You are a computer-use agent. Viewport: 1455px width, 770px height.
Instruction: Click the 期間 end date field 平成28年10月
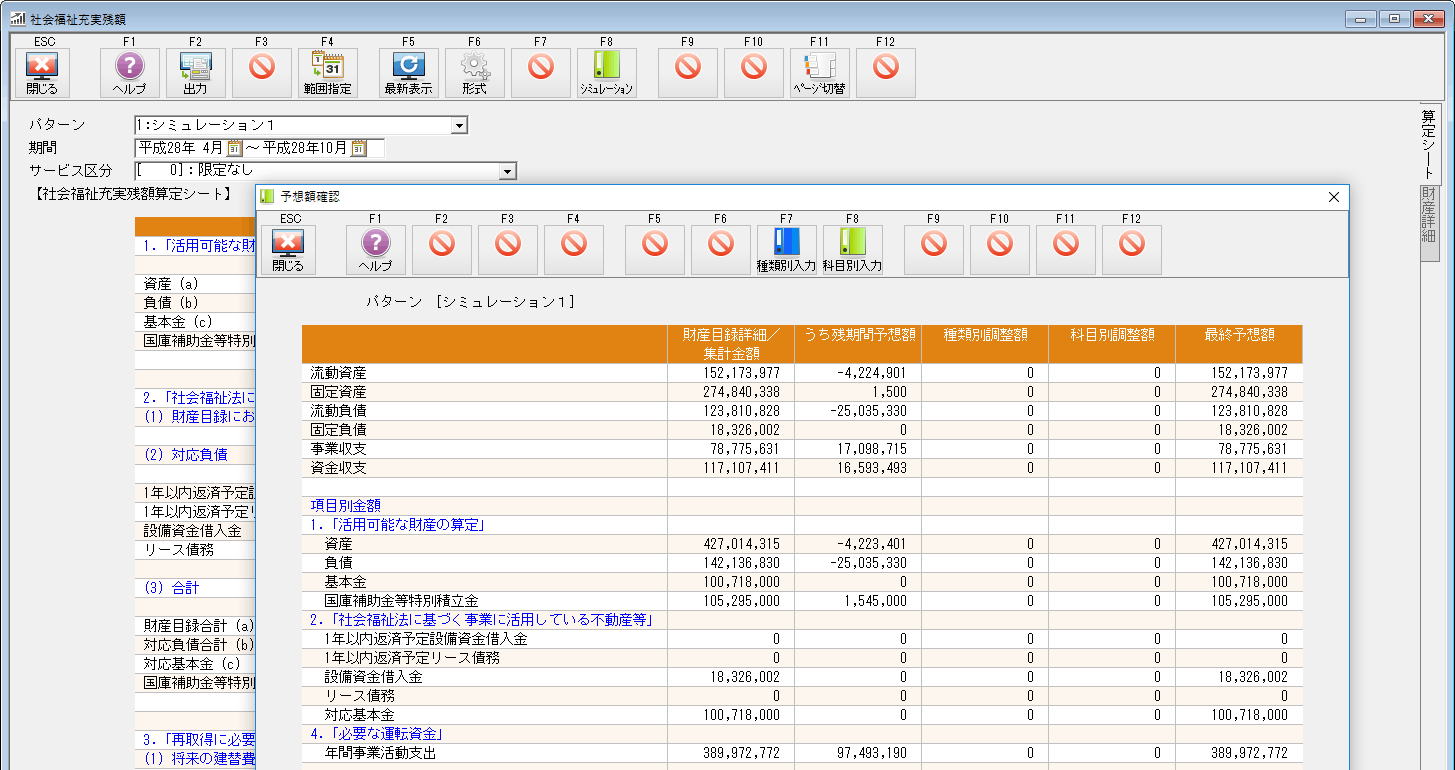point(305,148)
